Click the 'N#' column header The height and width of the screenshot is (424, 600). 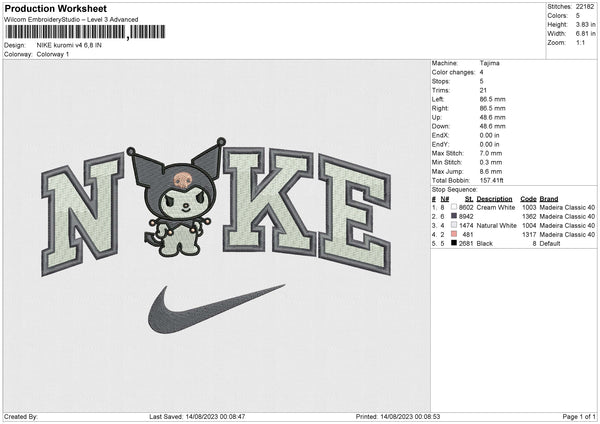(x=445, y=199)
